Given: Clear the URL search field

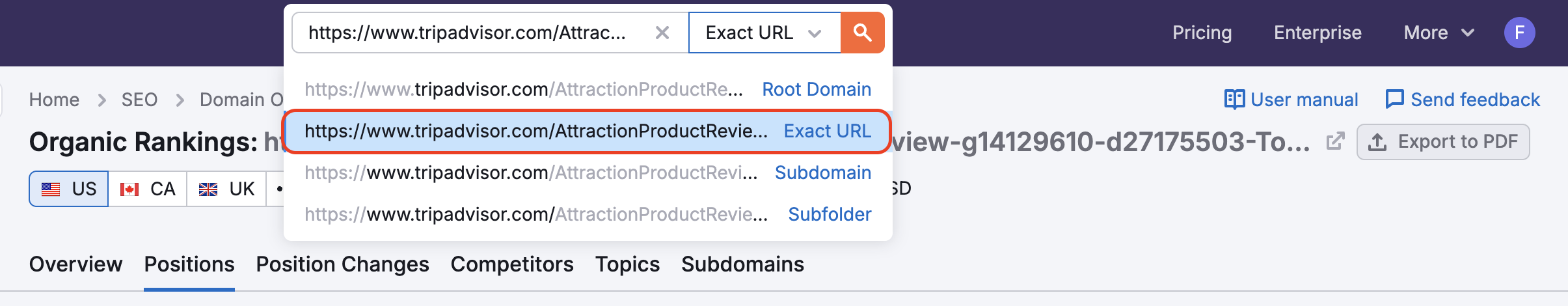Looking at the screenshot, I should 662,33.
